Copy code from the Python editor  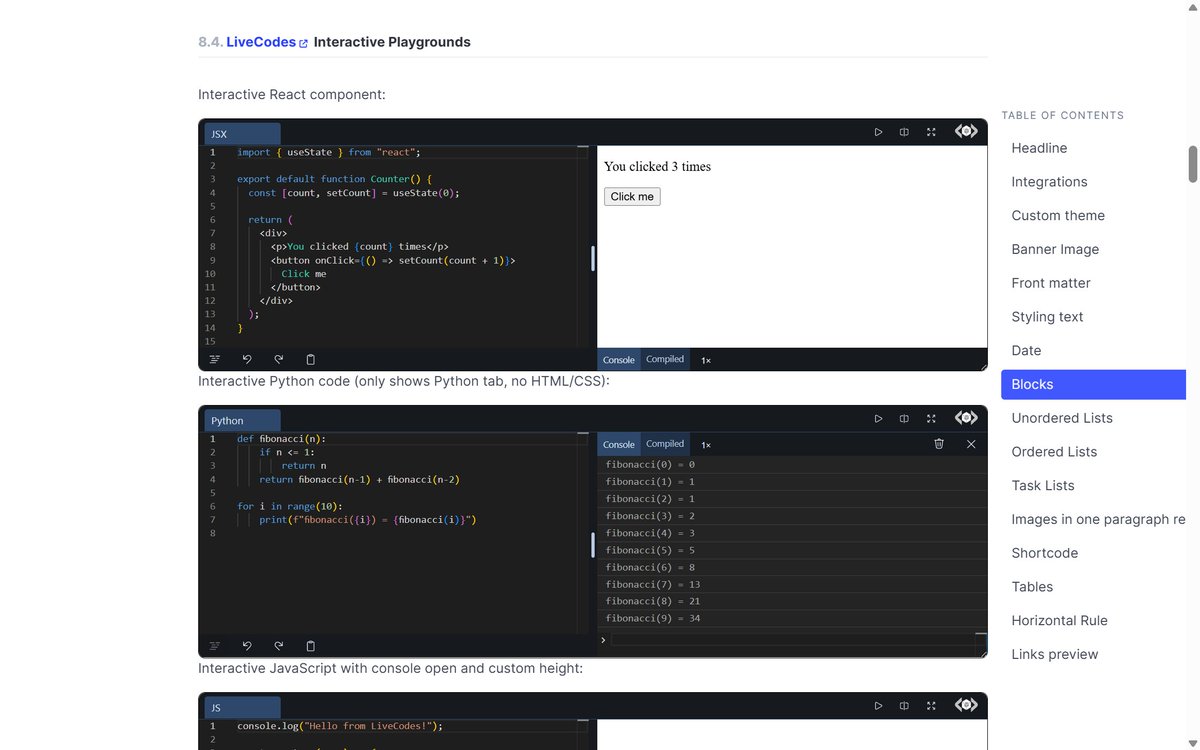[310, 646]
